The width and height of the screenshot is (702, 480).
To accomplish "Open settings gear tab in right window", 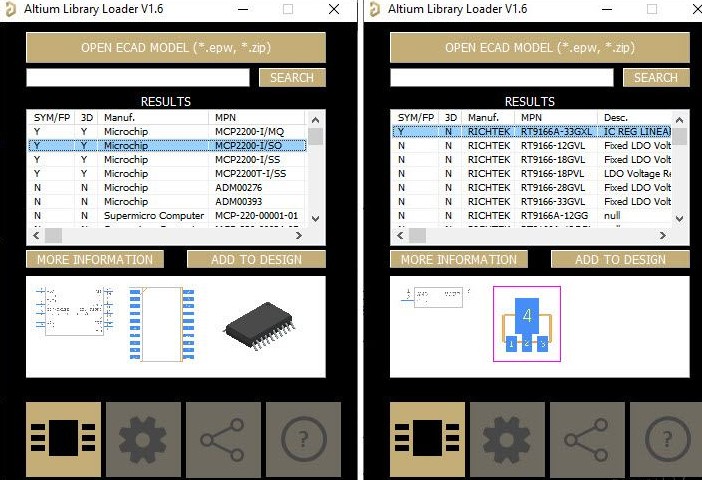I will click(507, 439).
